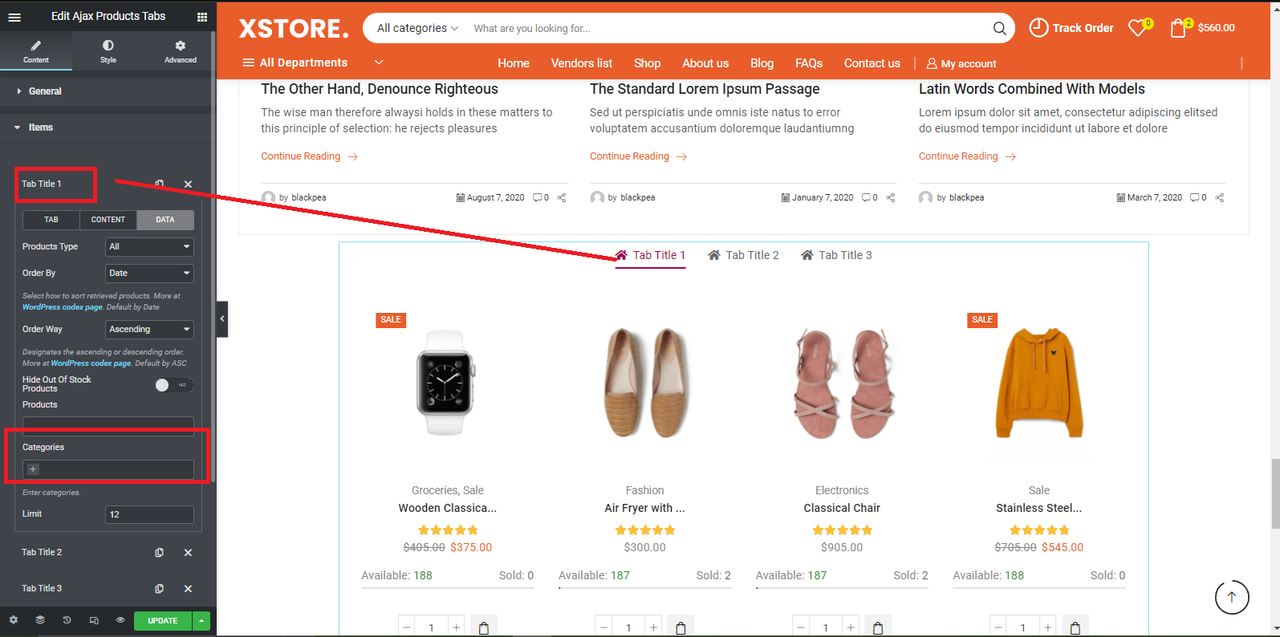This screenshot has height=637, width=1280.
Task: Click Stainless Steel stock progress bar
Action: pos(1039,588)
